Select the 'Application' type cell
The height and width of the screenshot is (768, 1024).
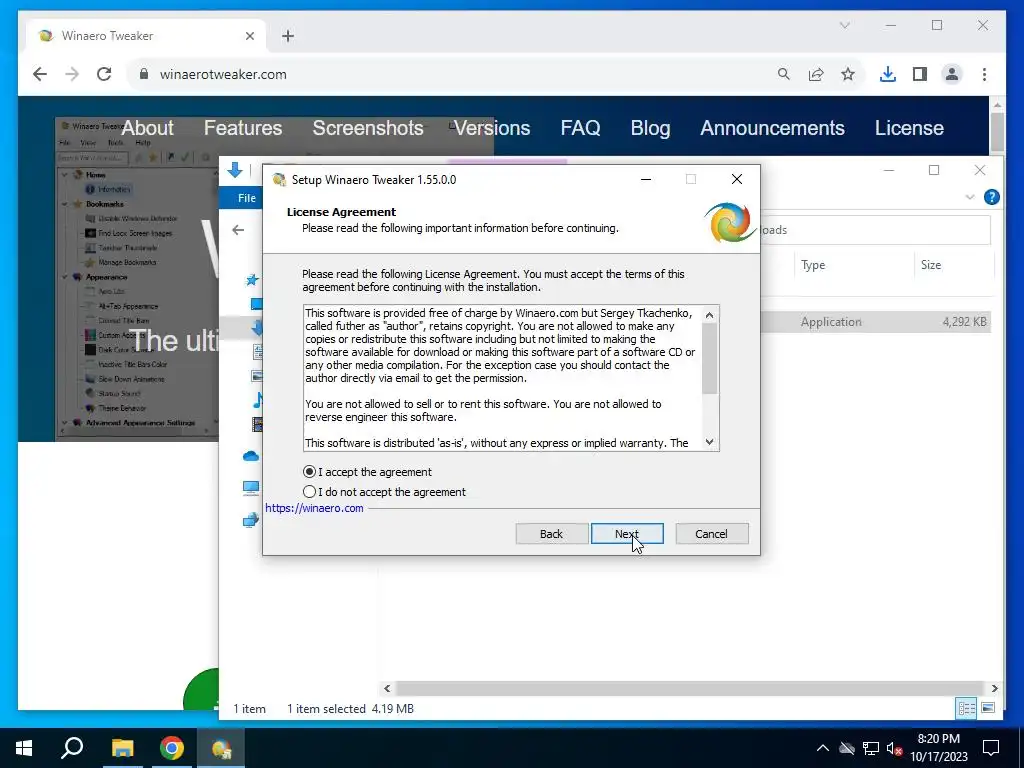(x=831, y=321)
